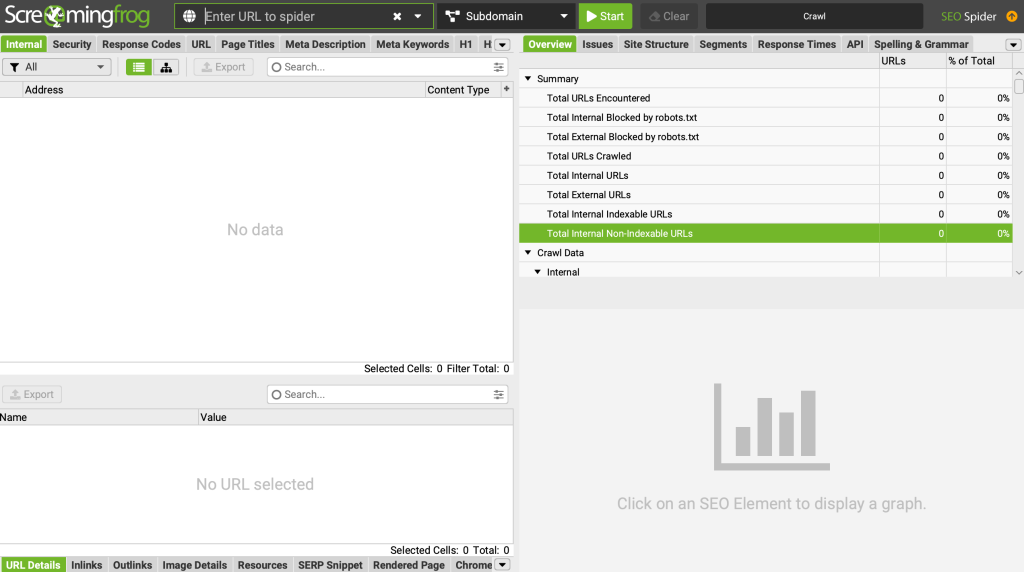The width and height of the screenshot is (1024, 572).
Task: Open search filter options in top panel
Action: point(499,67)
